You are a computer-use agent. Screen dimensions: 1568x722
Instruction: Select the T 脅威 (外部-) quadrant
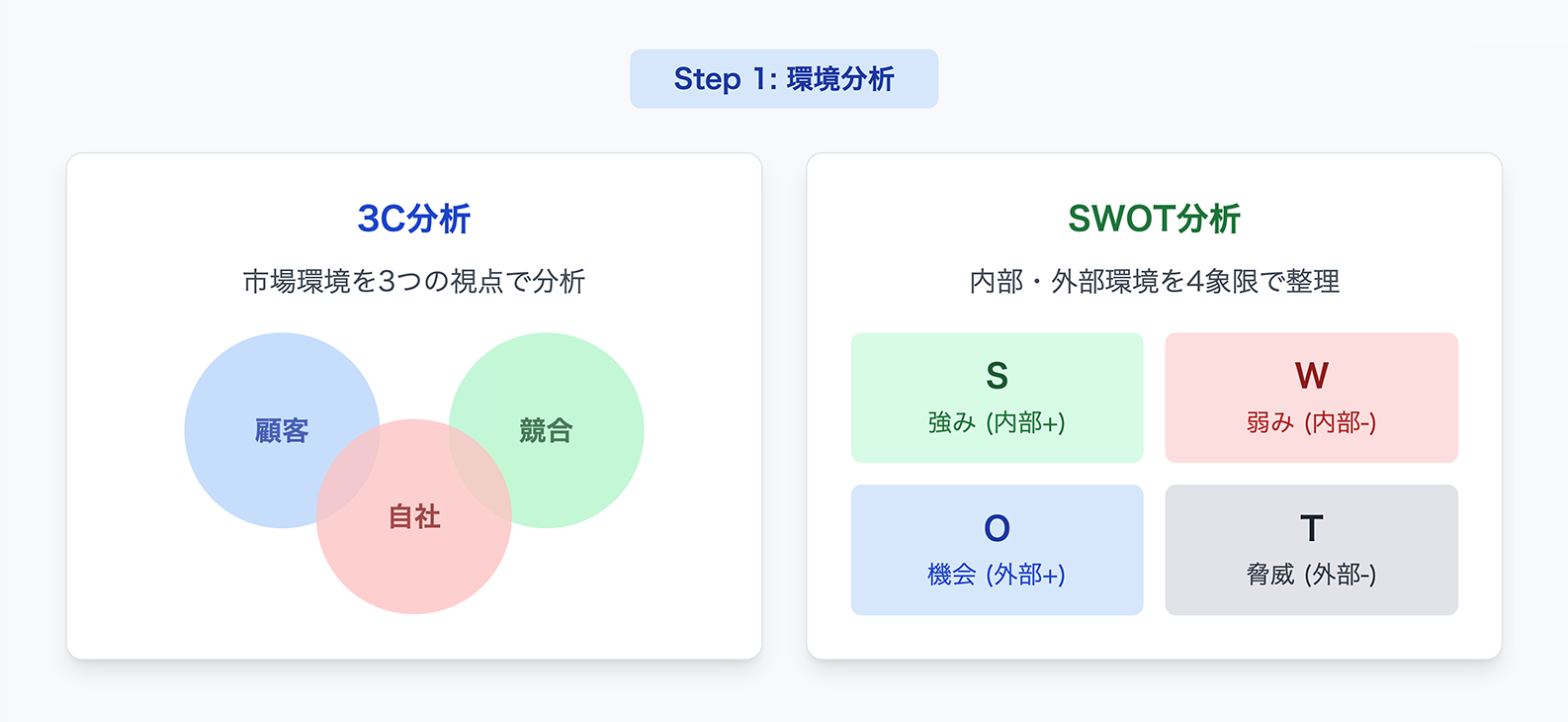pos(1311,550)
